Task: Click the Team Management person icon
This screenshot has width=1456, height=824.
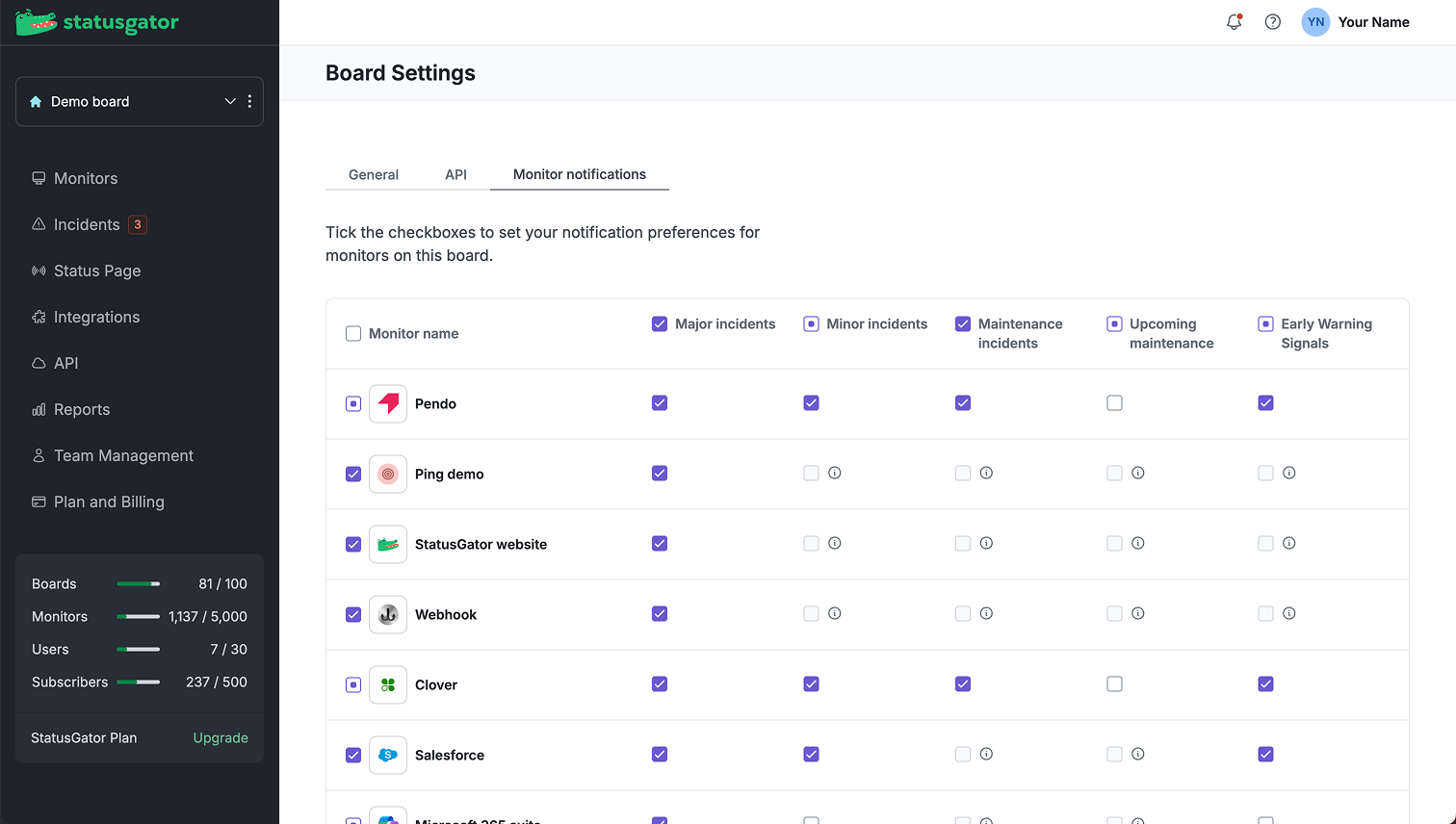Action: tap(39, 455)
